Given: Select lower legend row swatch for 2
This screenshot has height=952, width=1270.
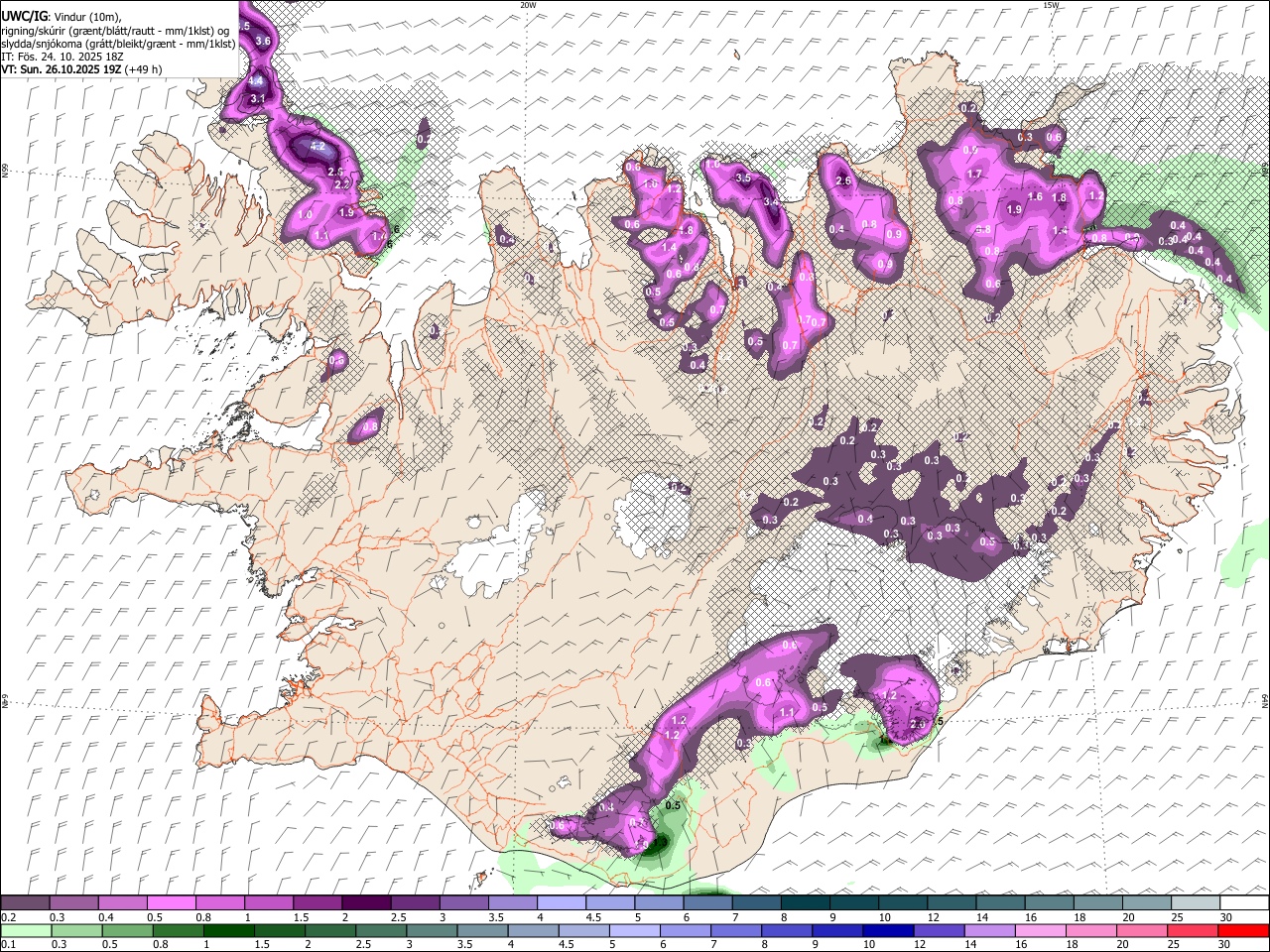Looking at the screenshot, I should pyautogui.click(x=330, y=930).
